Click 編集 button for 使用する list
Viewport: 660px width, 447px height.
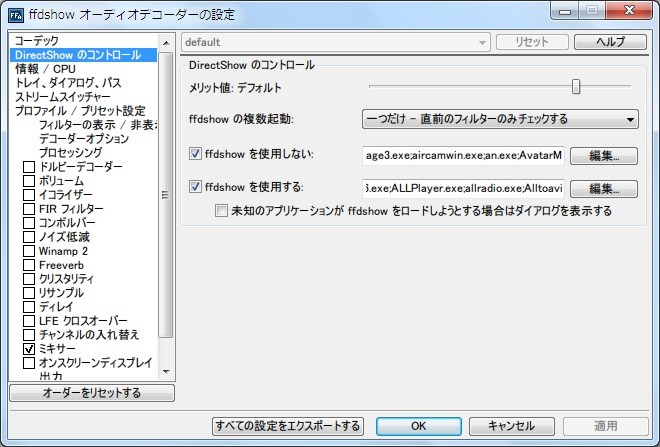(604, 189)
